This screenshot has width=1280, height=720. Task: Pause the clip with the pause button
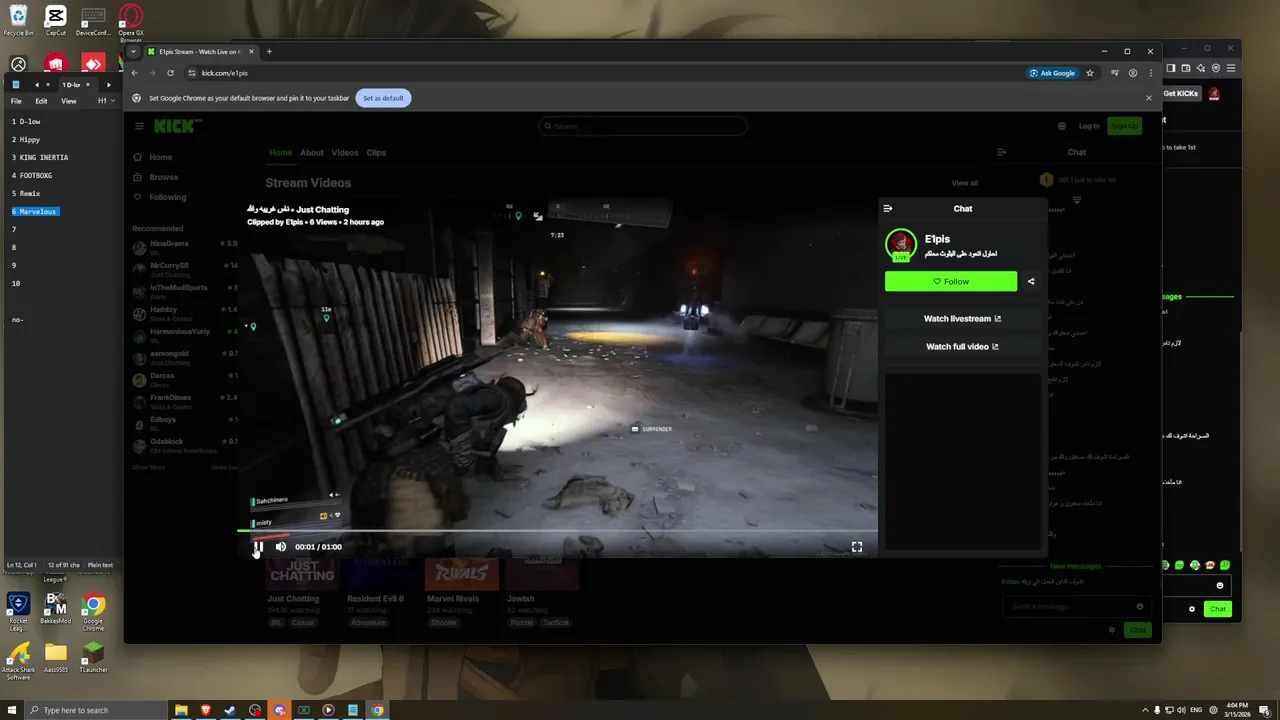tap(258, 547)
